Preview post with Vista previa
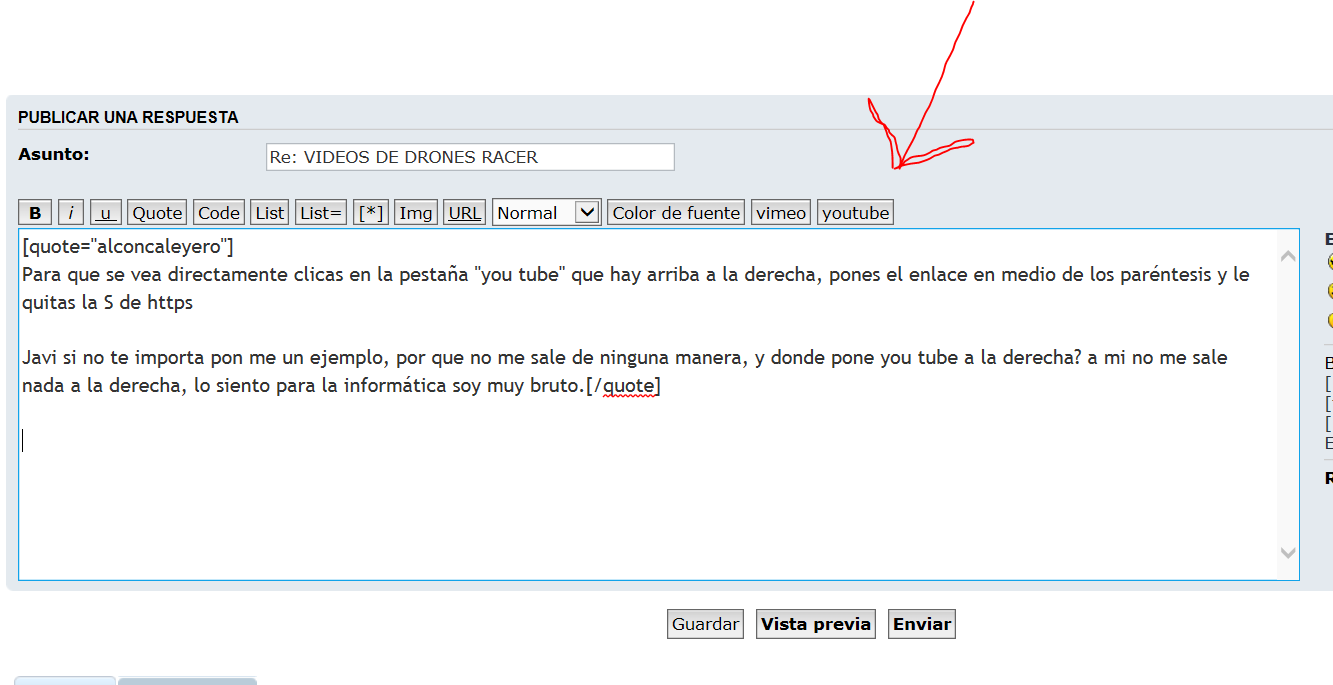 tap(816, 624)
